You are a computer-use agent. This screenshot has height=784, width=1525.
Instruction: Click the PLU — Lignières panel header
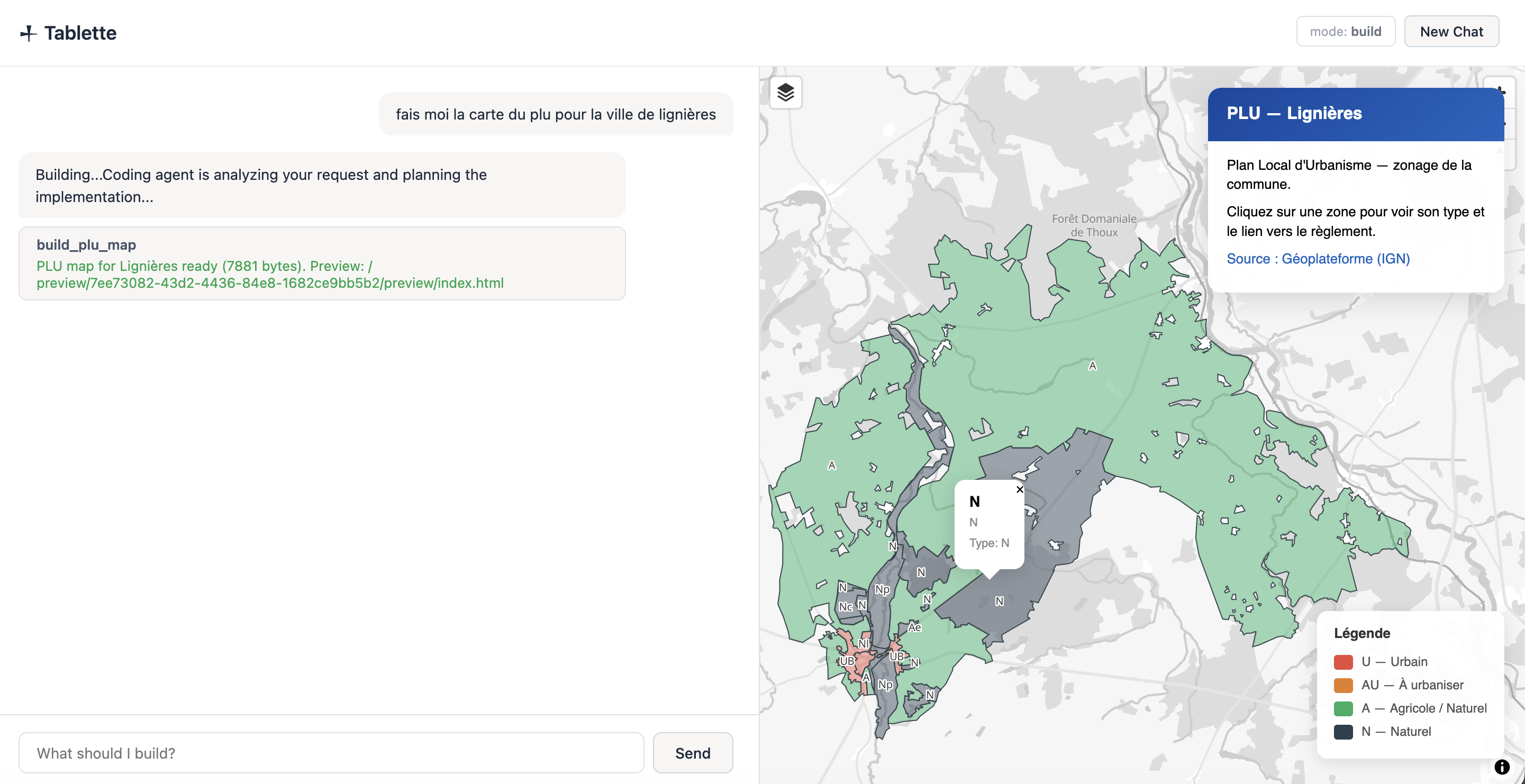point(1356,114)
